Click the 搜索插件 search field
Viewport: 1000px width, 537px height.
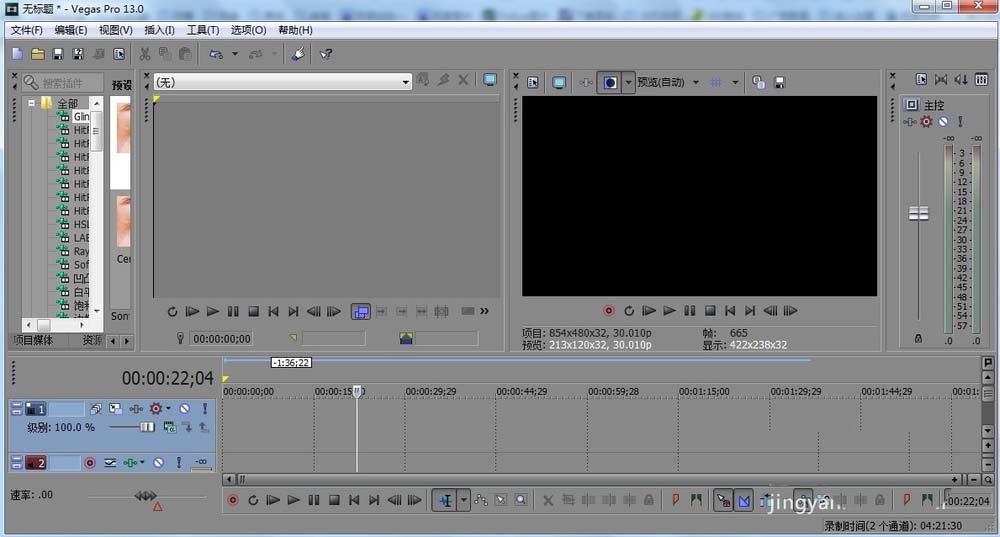pyautogui.click(x=62, y=83)
